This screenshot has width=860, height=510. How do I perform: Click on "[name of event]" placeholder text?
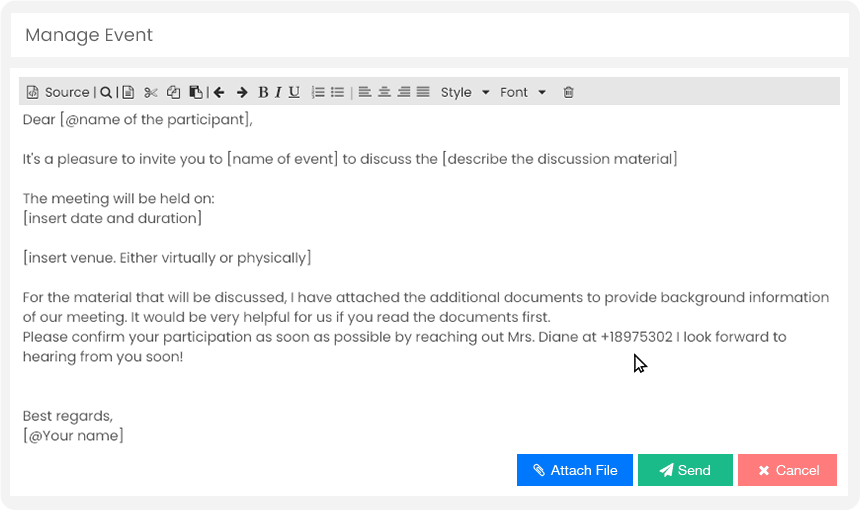[282, 159]
